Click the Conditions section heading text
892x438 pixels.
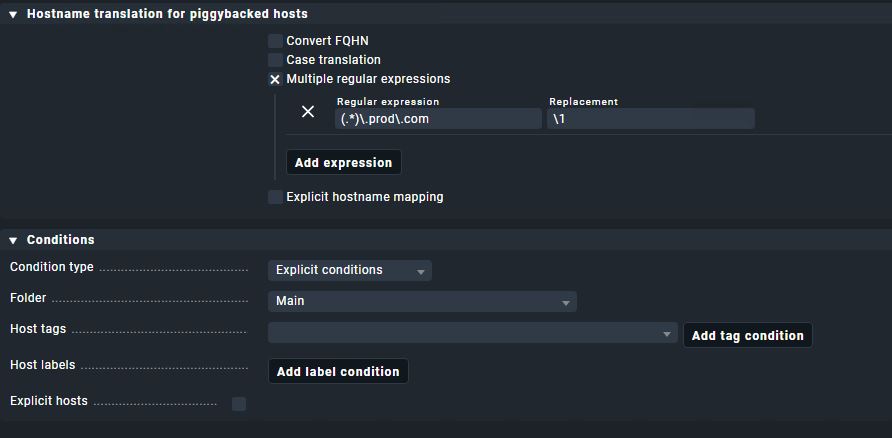(x=61, y=240)
